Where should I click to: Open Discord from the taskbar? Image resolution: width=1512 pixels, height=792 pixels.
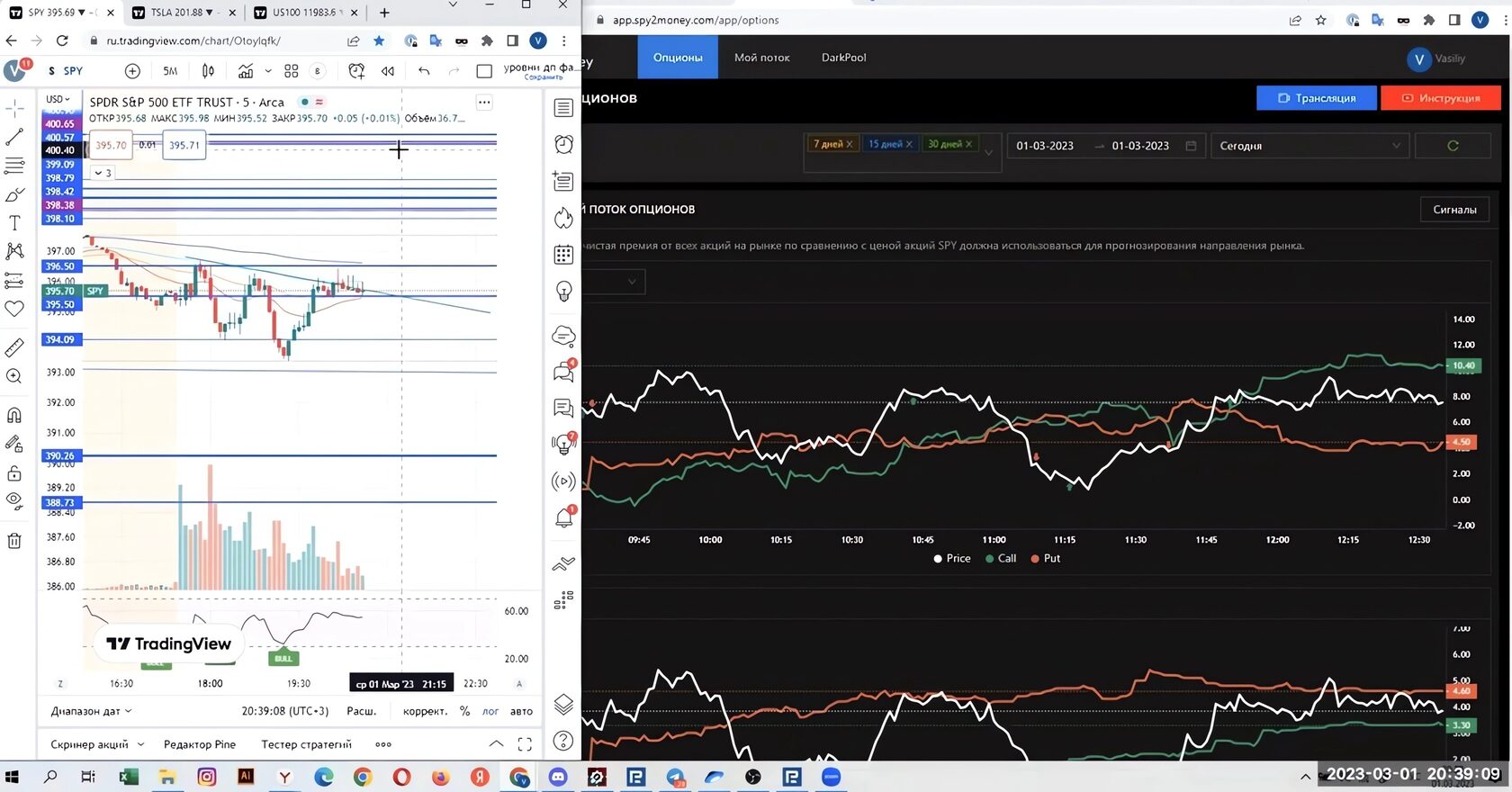558,777
